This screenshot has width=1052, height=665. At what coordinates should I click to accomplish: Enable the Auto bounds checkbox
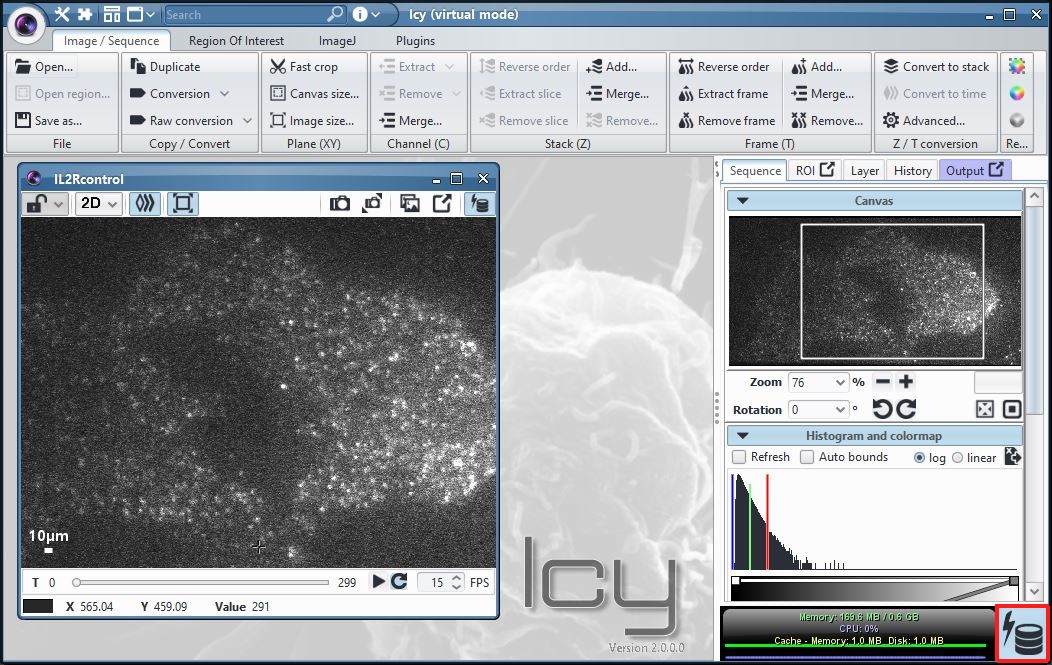click(806, 456)
